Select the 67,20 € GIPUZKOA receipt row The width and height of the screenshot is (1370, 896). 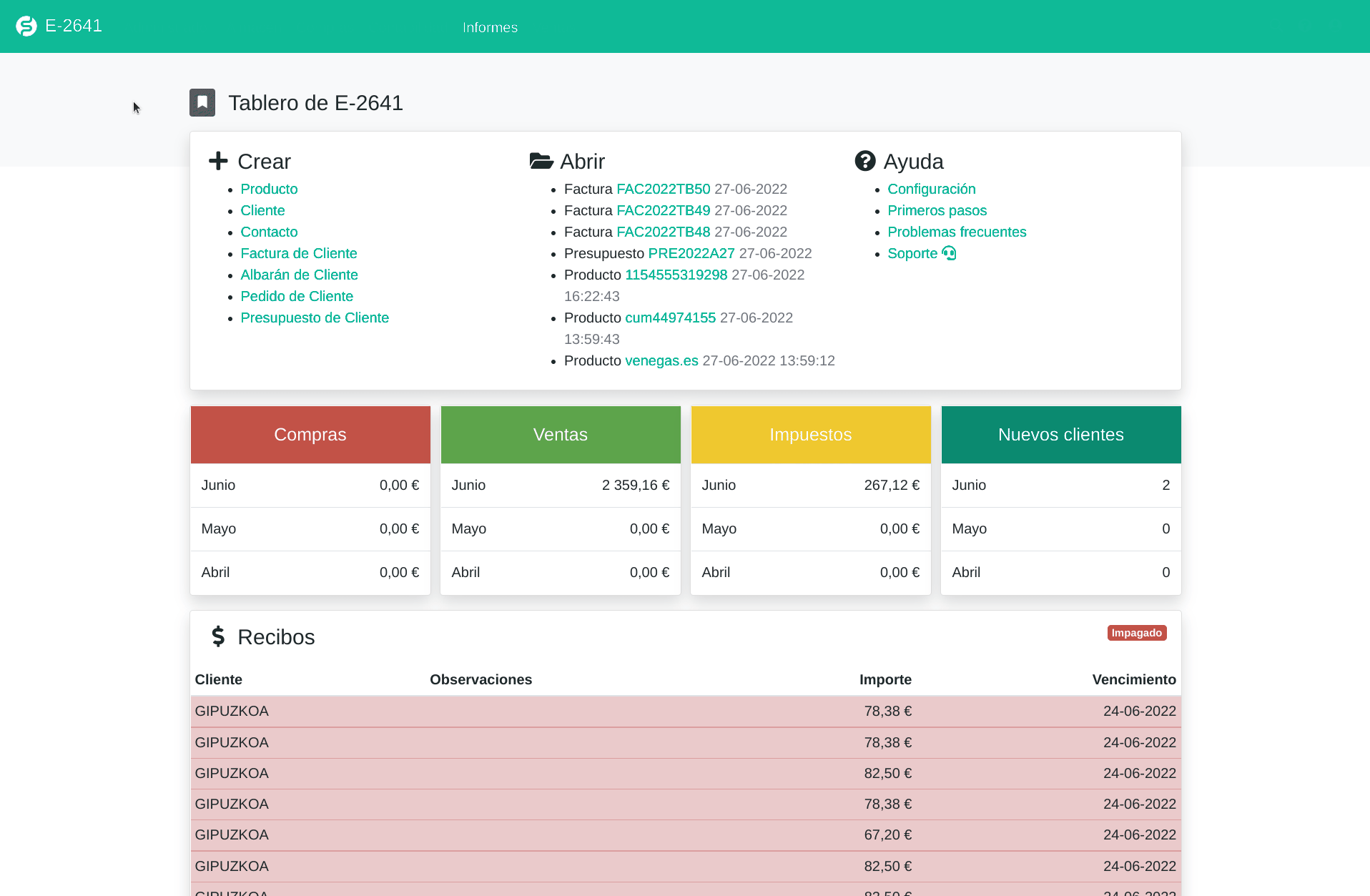coord(686,835)
